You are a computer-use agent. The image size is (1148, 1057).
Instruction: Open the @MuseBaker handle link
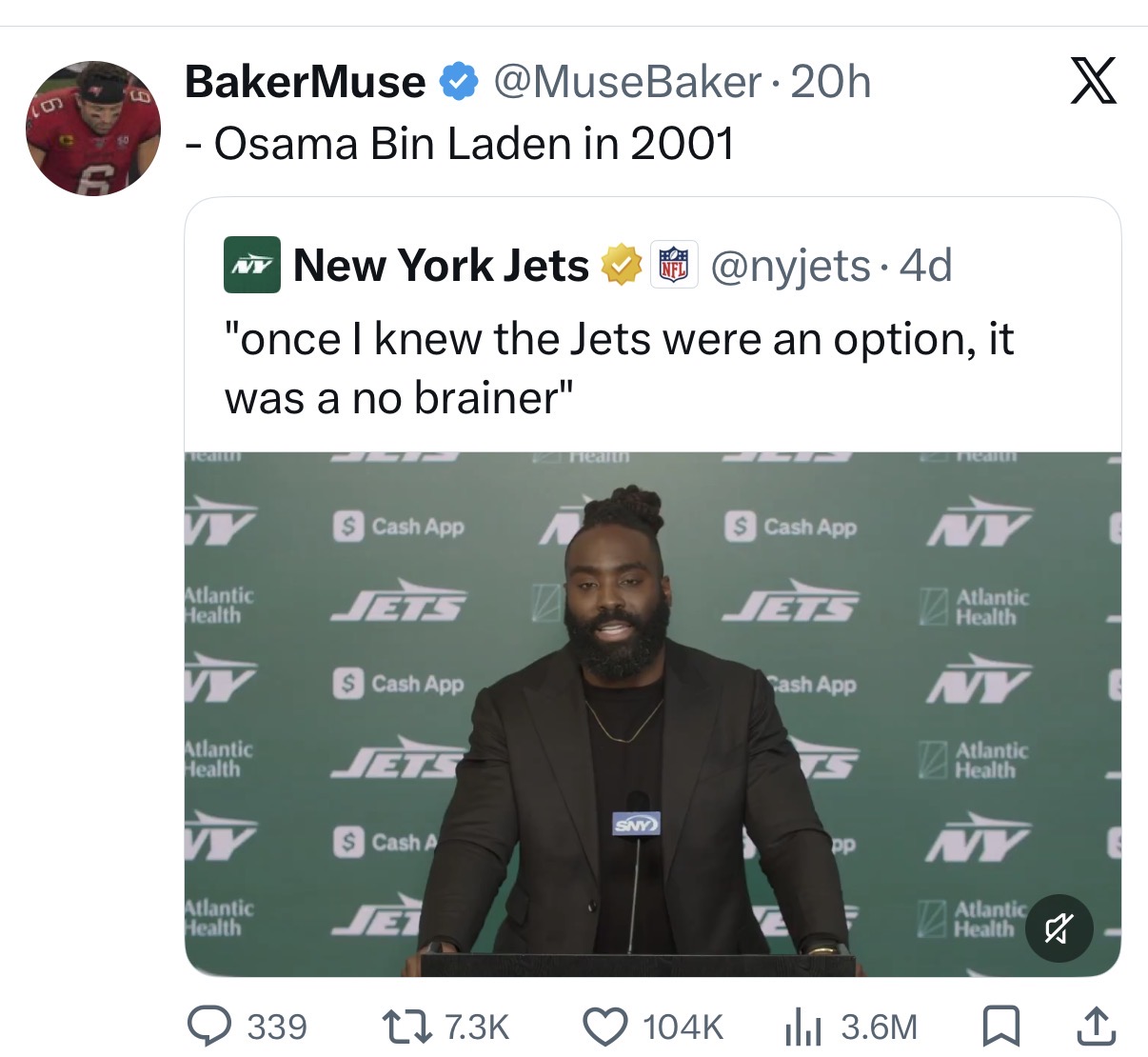pos(627,82)
